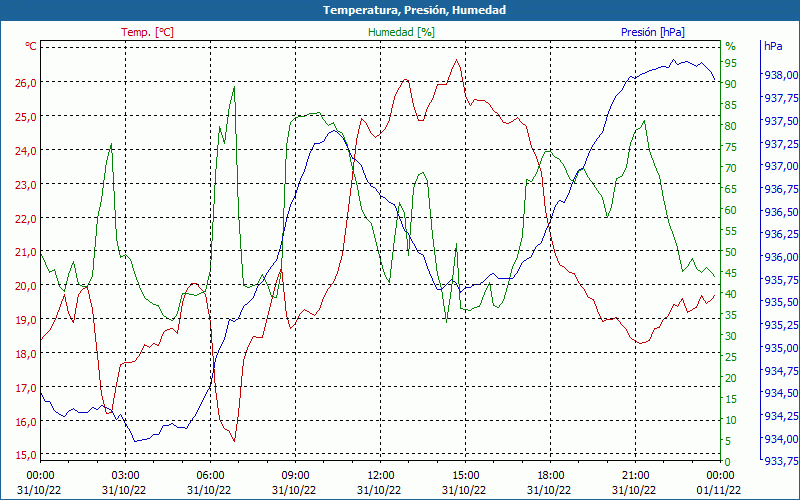800x500 pixels.
Task: Click the 40 humidity axis value
Action: [731, 294]
